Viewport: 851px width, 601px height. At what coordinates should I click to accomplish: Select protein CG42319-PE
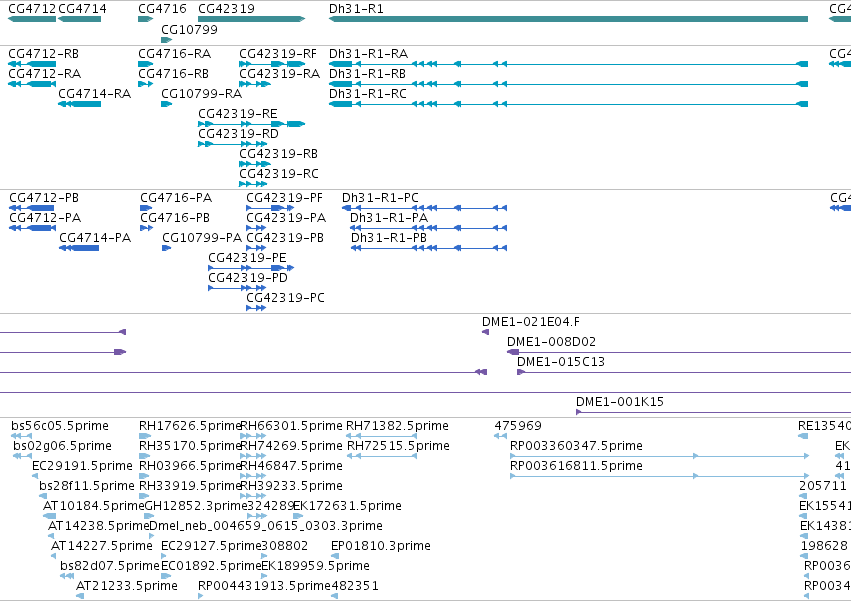tap(247, 257)
